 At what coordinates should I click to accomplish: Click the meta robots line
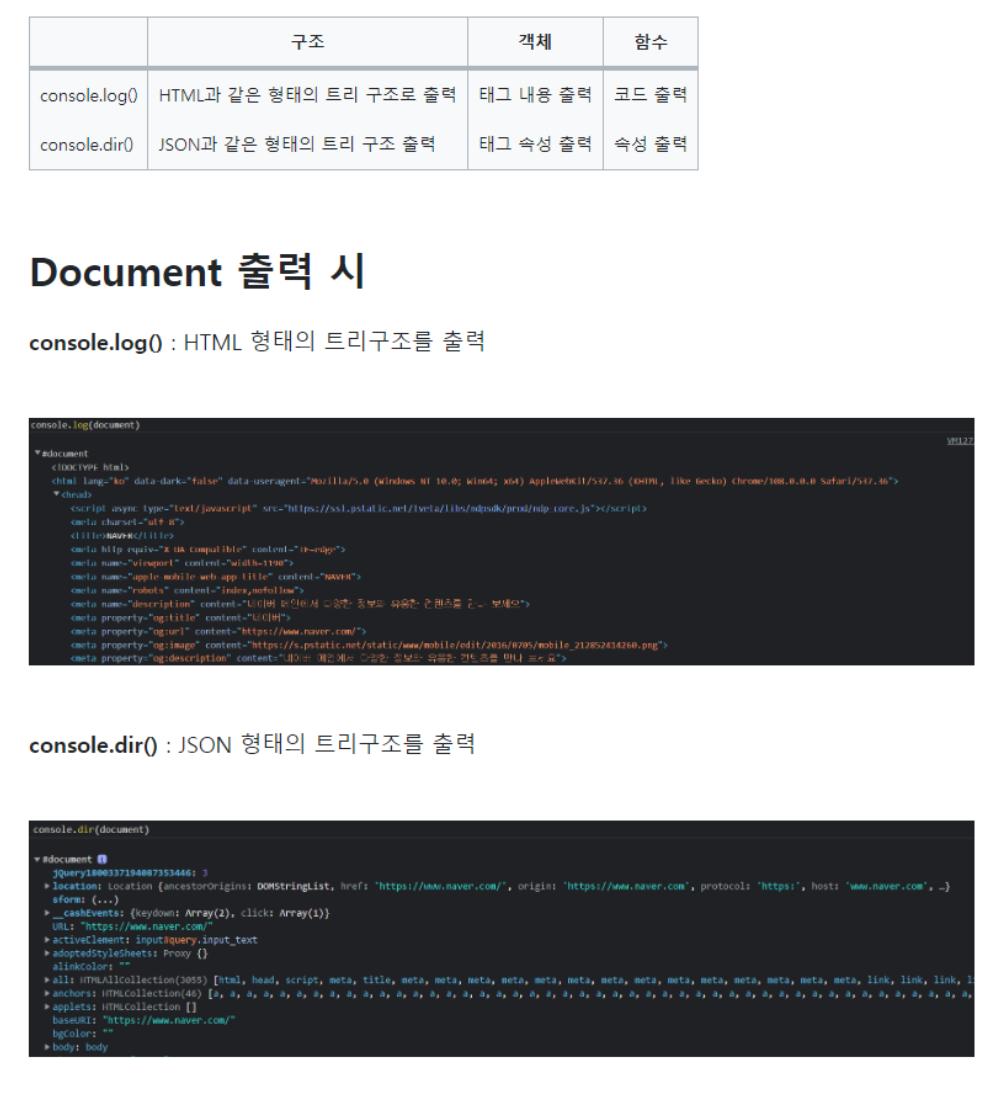(187, 590)
